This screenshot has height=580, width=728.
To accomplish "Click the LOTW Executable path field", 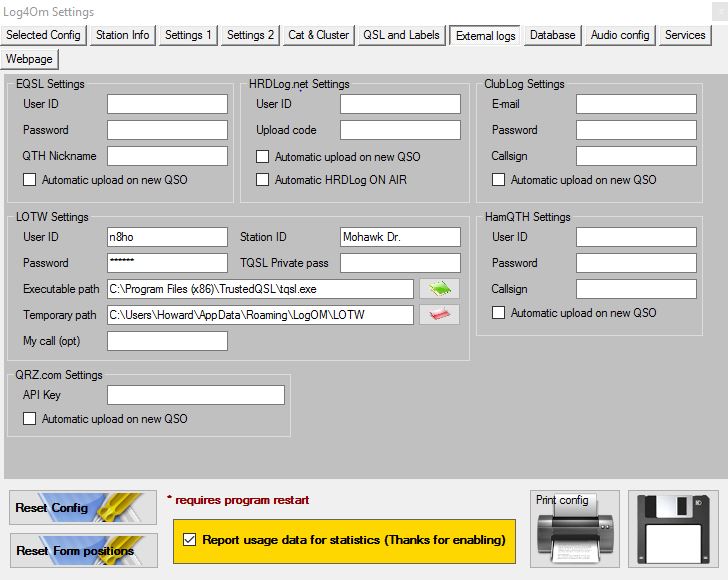I will (x=260, y=289).
